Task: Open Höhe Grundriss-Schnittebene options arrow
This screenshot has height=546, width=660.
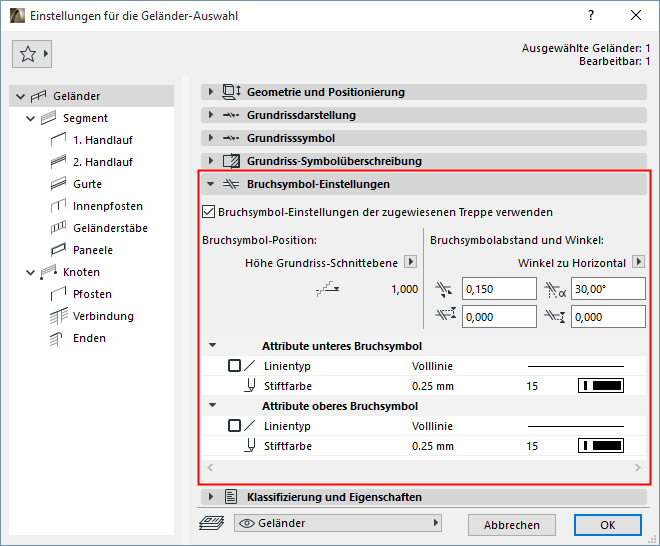Action: point(410,262)
